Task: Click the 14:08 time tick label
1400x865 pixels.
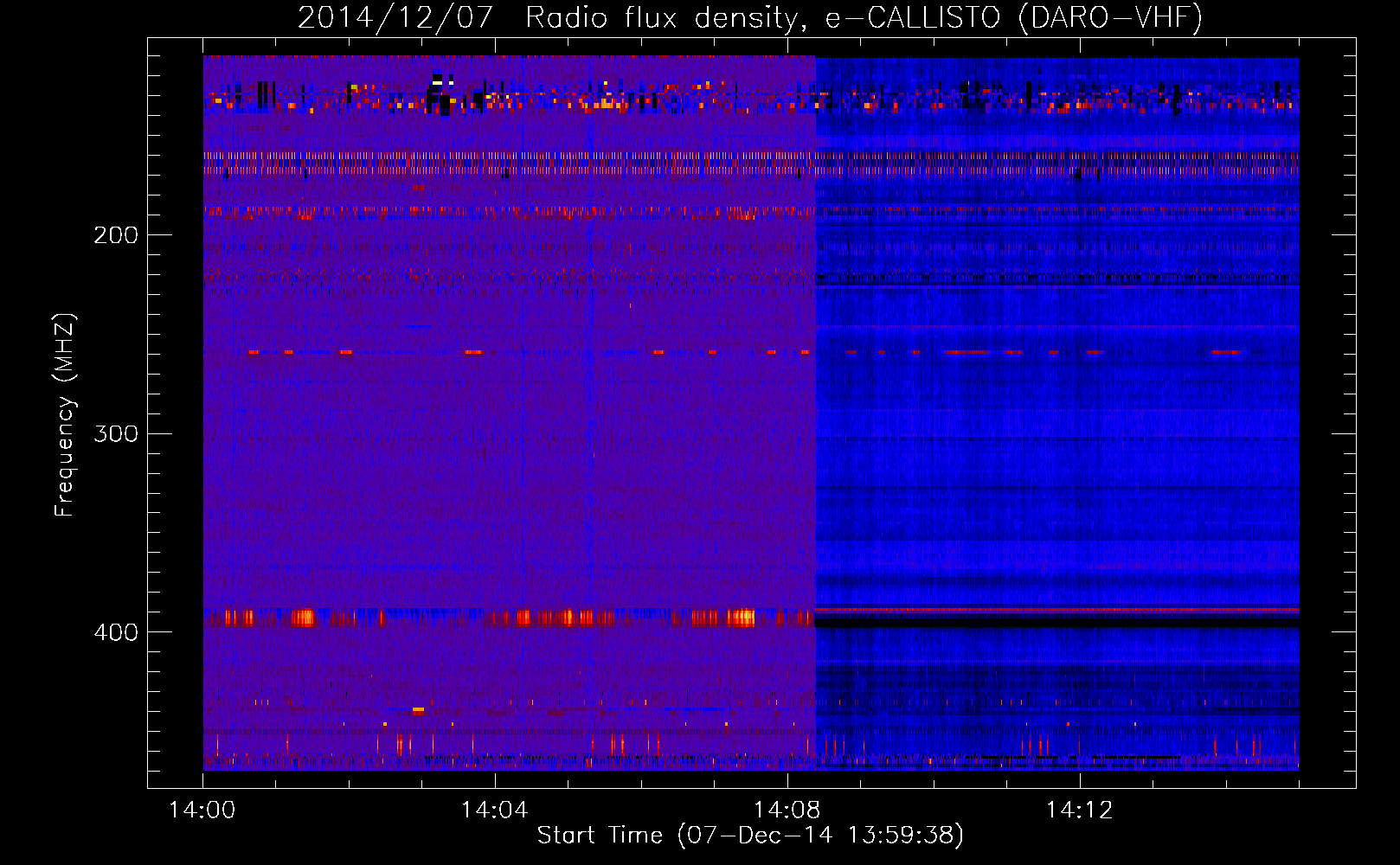Action: click(787, 811)
